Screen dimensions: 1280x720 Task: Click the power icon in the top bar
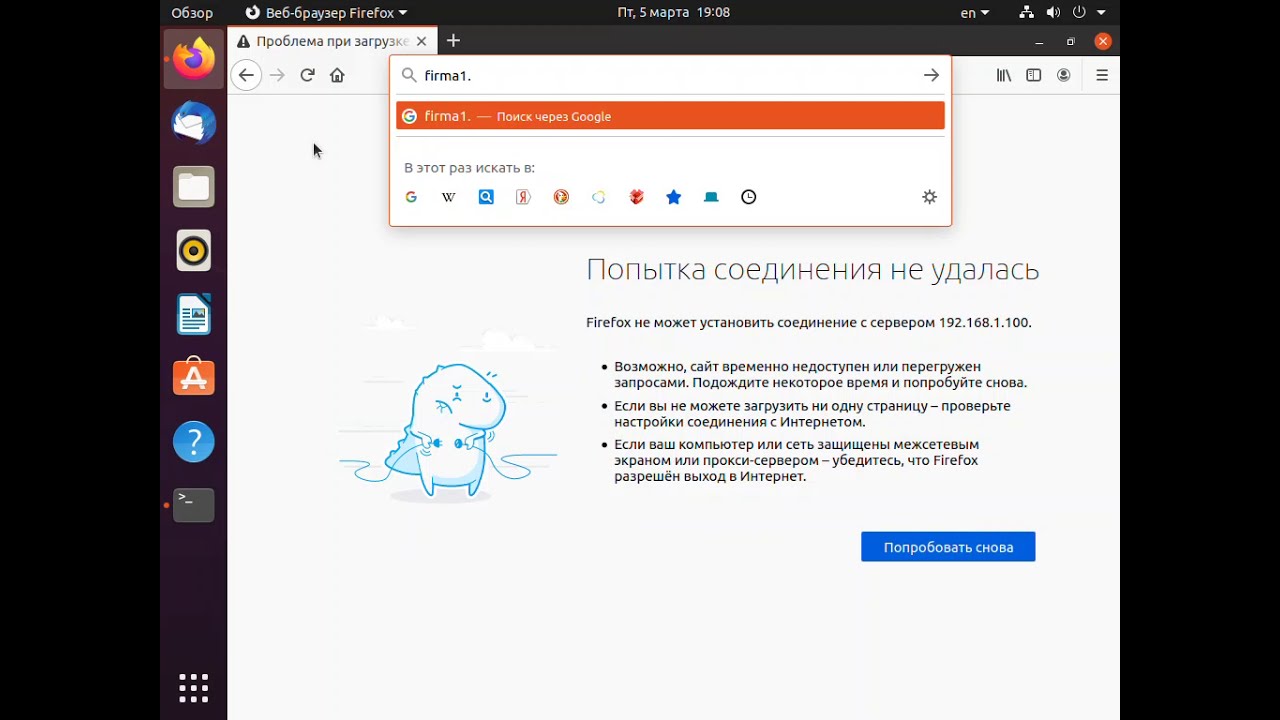[1079, 13]
